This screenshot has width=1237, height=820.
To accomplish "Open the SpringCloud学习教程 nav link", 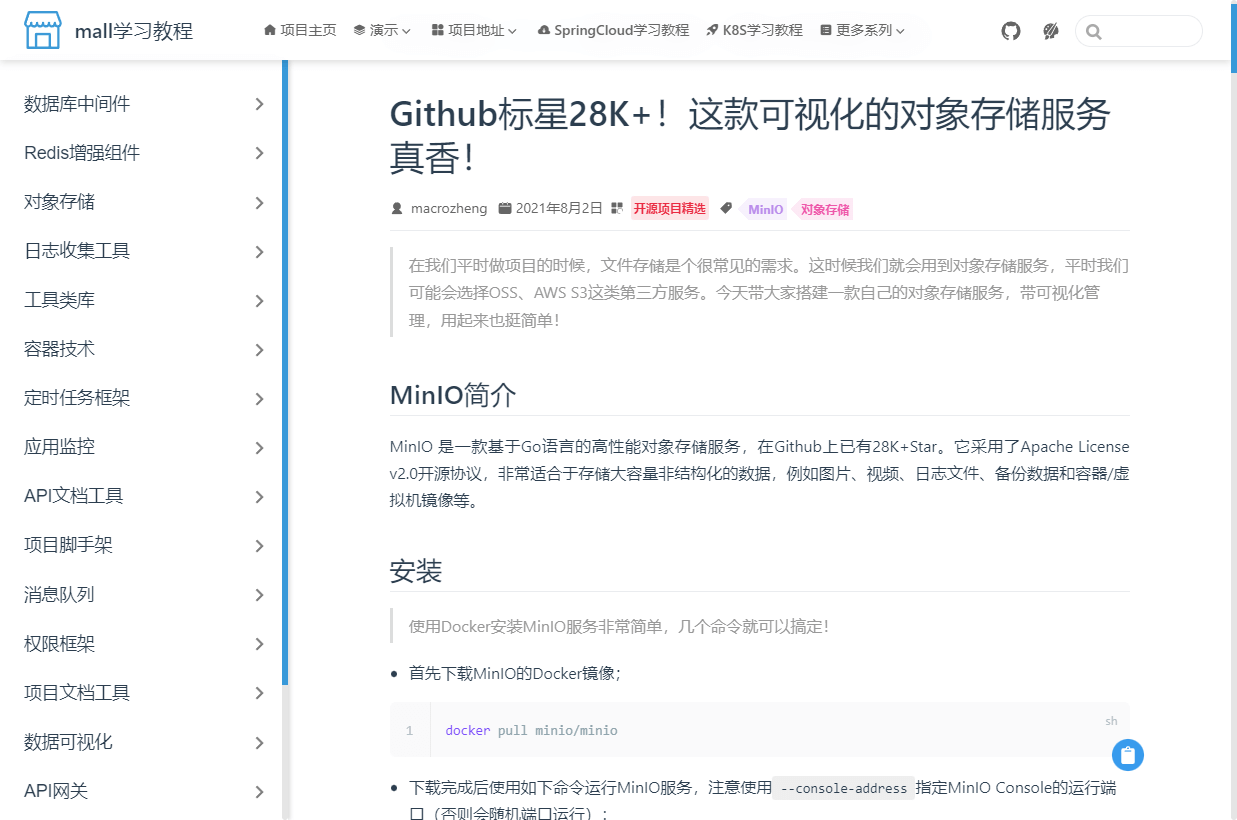I will 613,30.
